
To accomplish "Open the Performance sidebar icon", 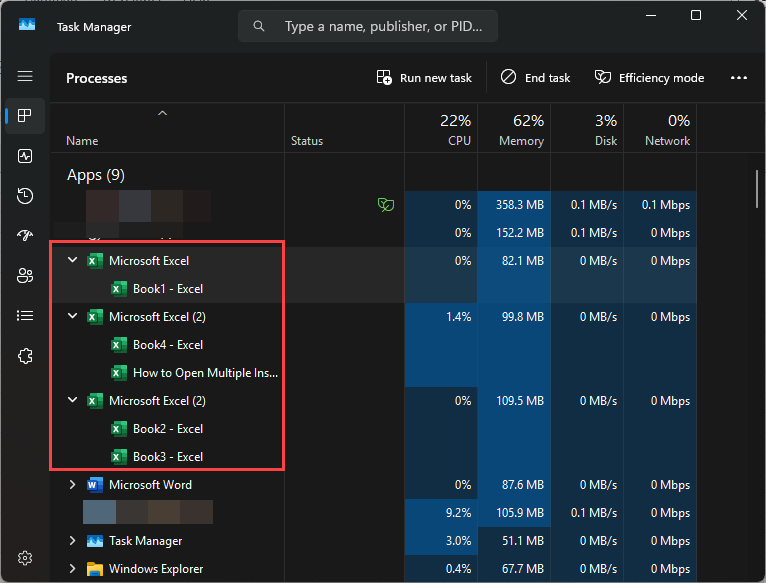I will (x=25, y=156).
